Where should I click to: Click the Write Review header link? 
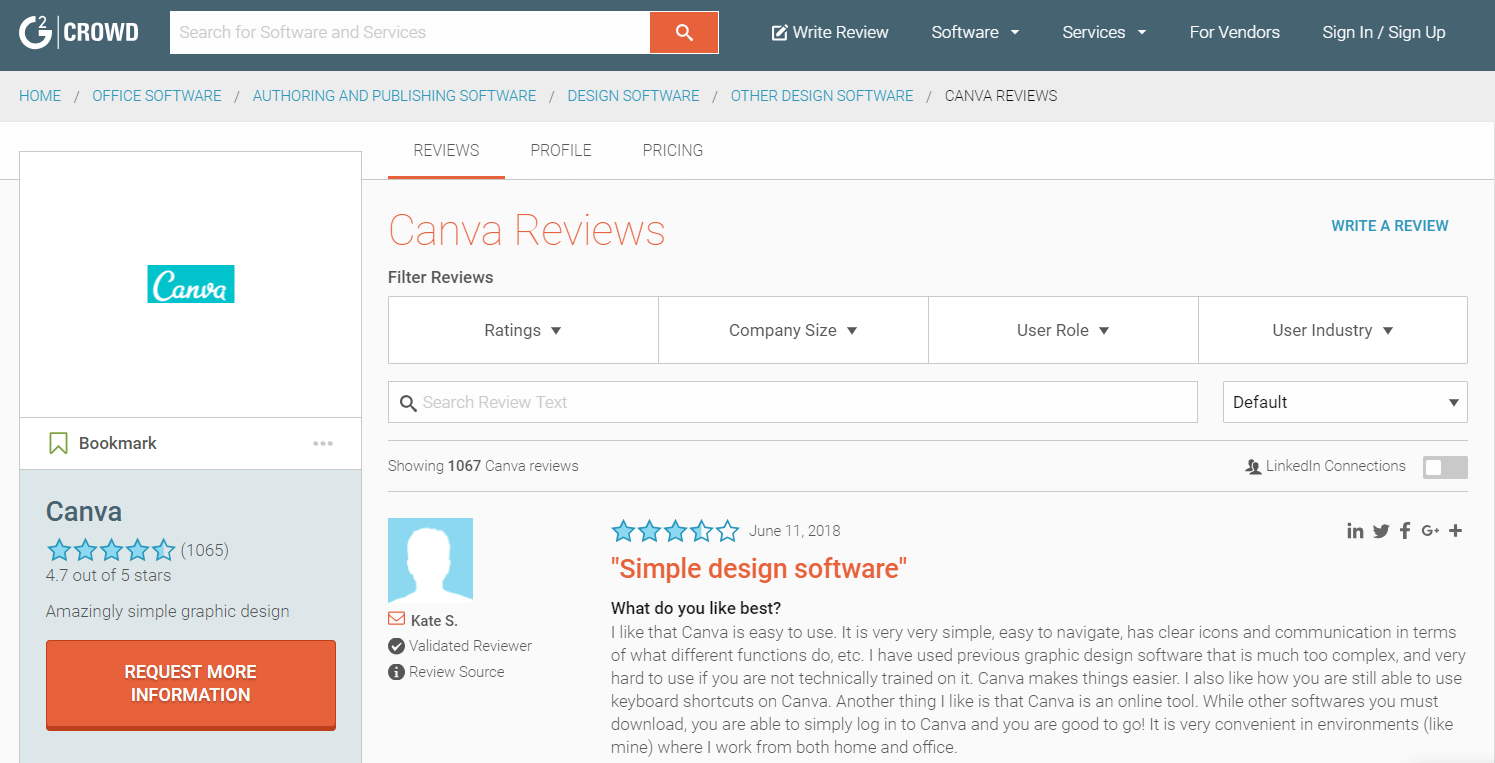click(x=830, y=32)
